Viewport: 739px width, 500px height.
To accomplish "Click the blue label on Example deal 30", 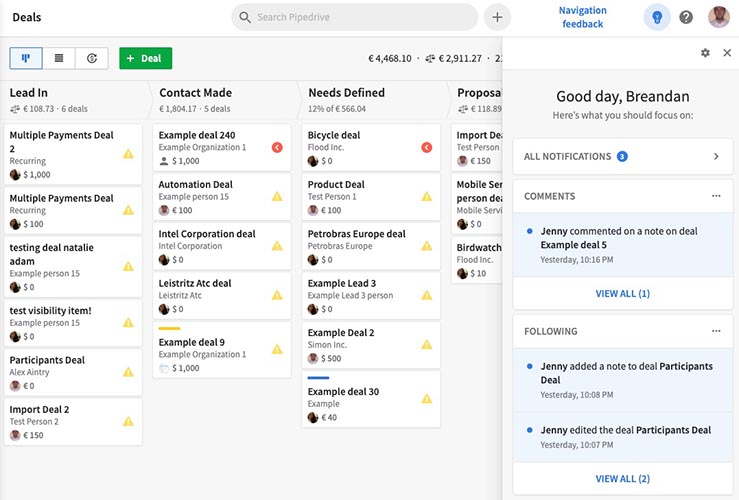I will [319, 378].
